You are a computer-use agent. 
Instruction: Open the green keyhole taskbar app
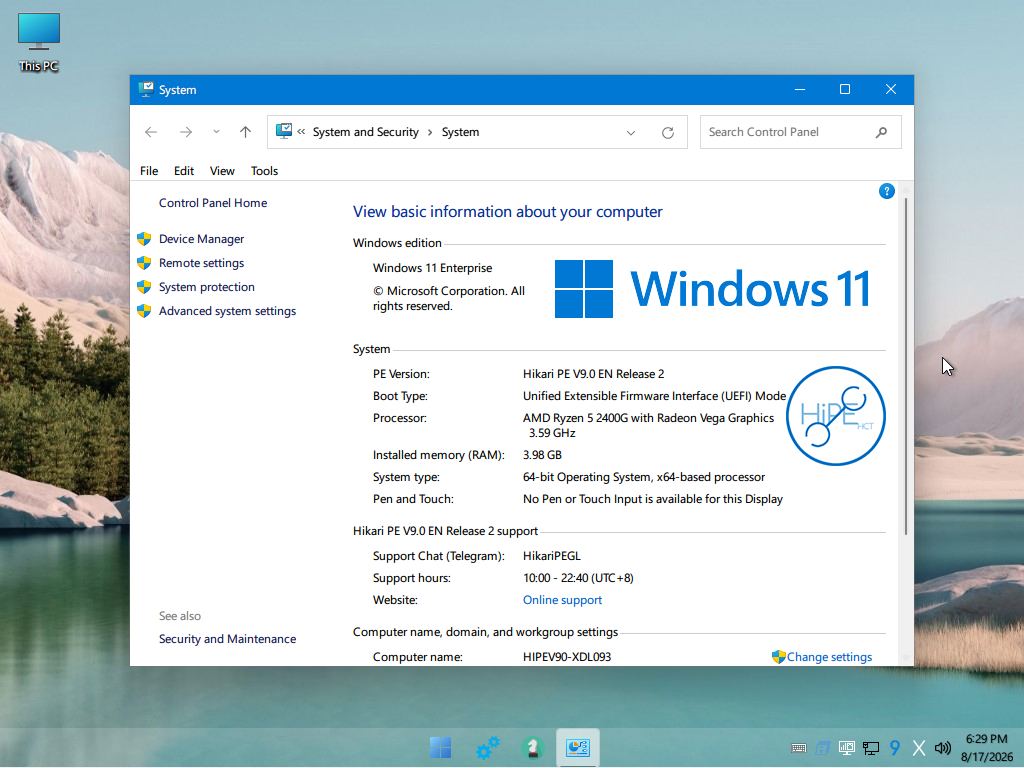532,748
